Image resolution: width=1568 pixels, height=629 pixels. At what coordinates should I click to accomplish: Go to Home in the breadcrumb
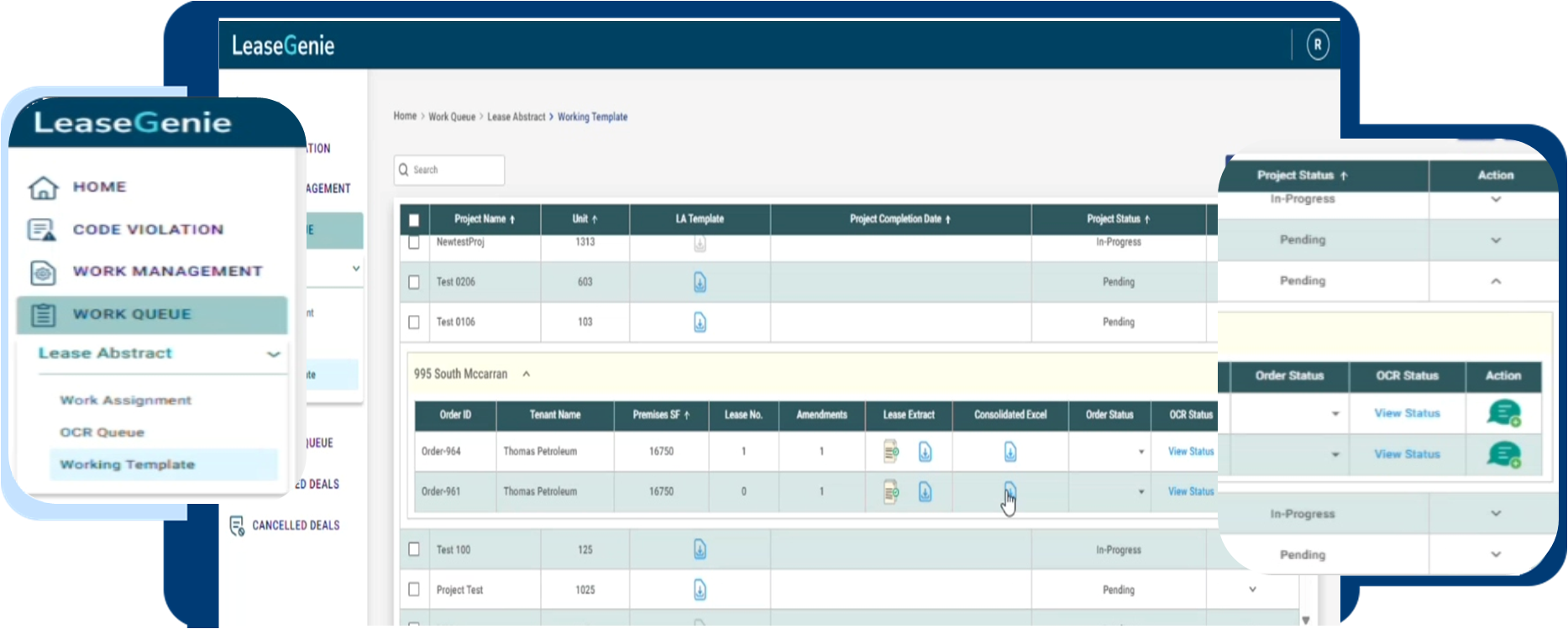[x=405, y=117]
